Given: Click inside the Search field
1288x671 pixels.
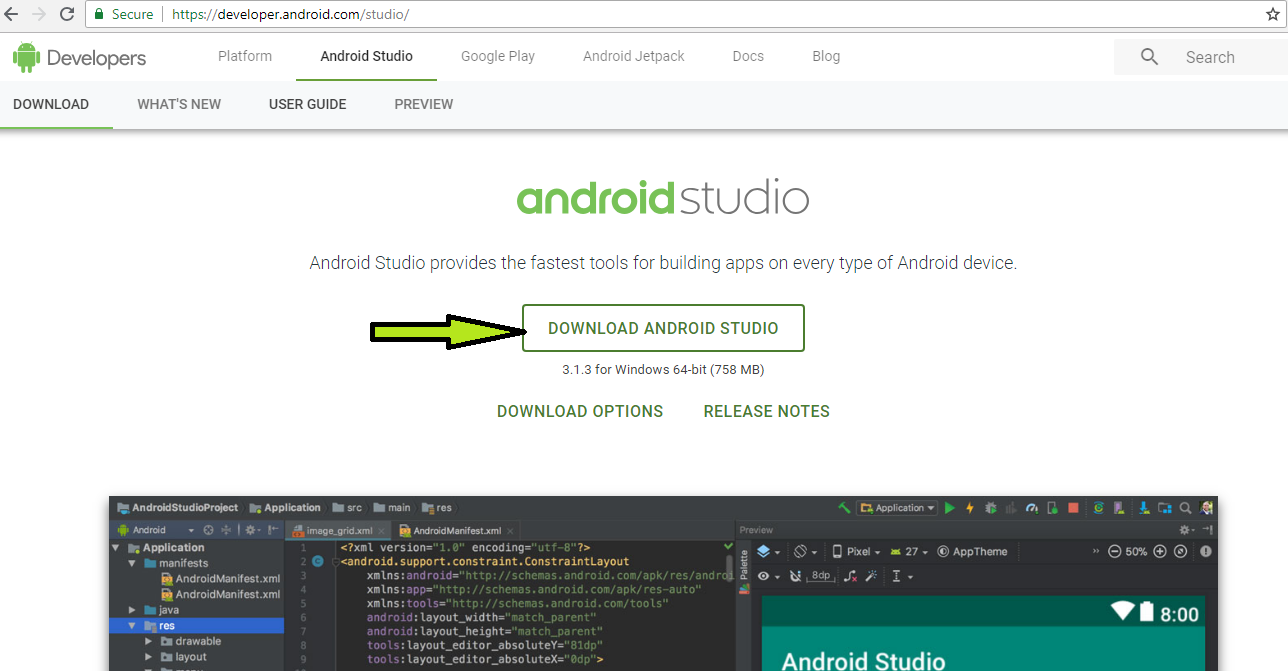Looking at the screenshot, I should (1210, 57).
